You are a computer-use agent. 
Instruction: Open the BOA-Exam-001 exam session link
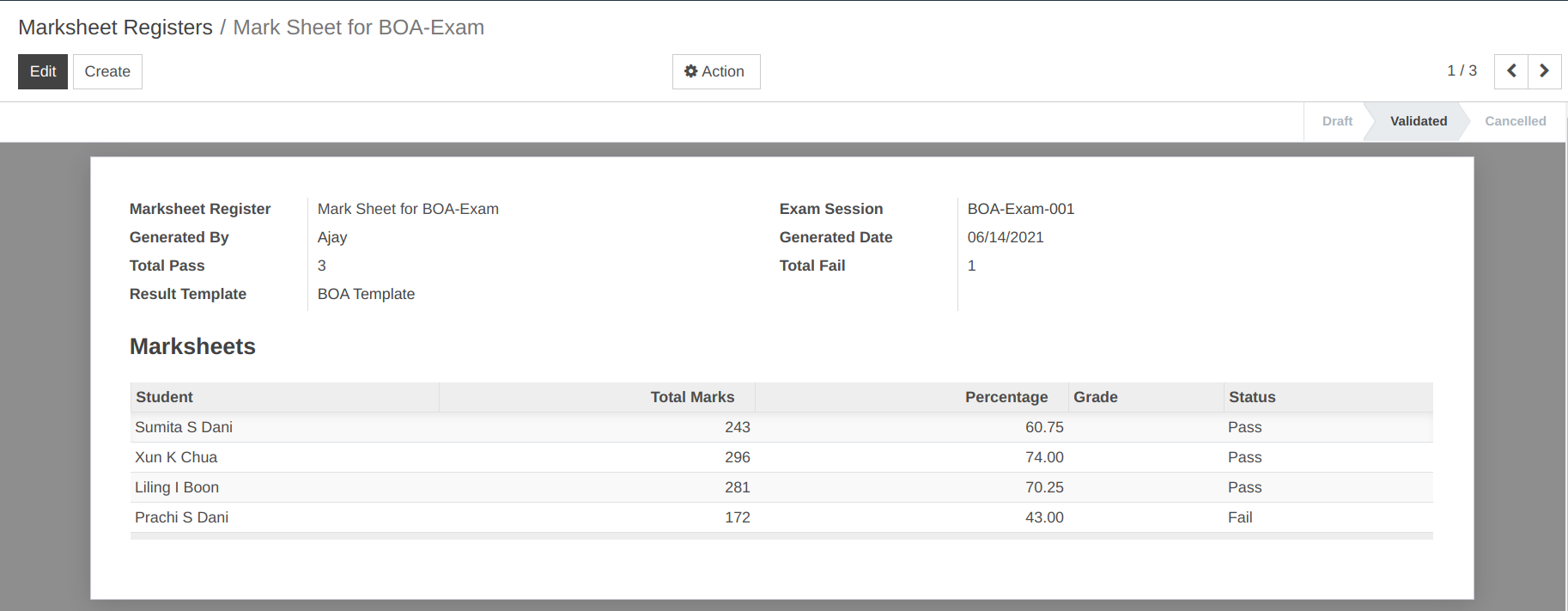1020,209
